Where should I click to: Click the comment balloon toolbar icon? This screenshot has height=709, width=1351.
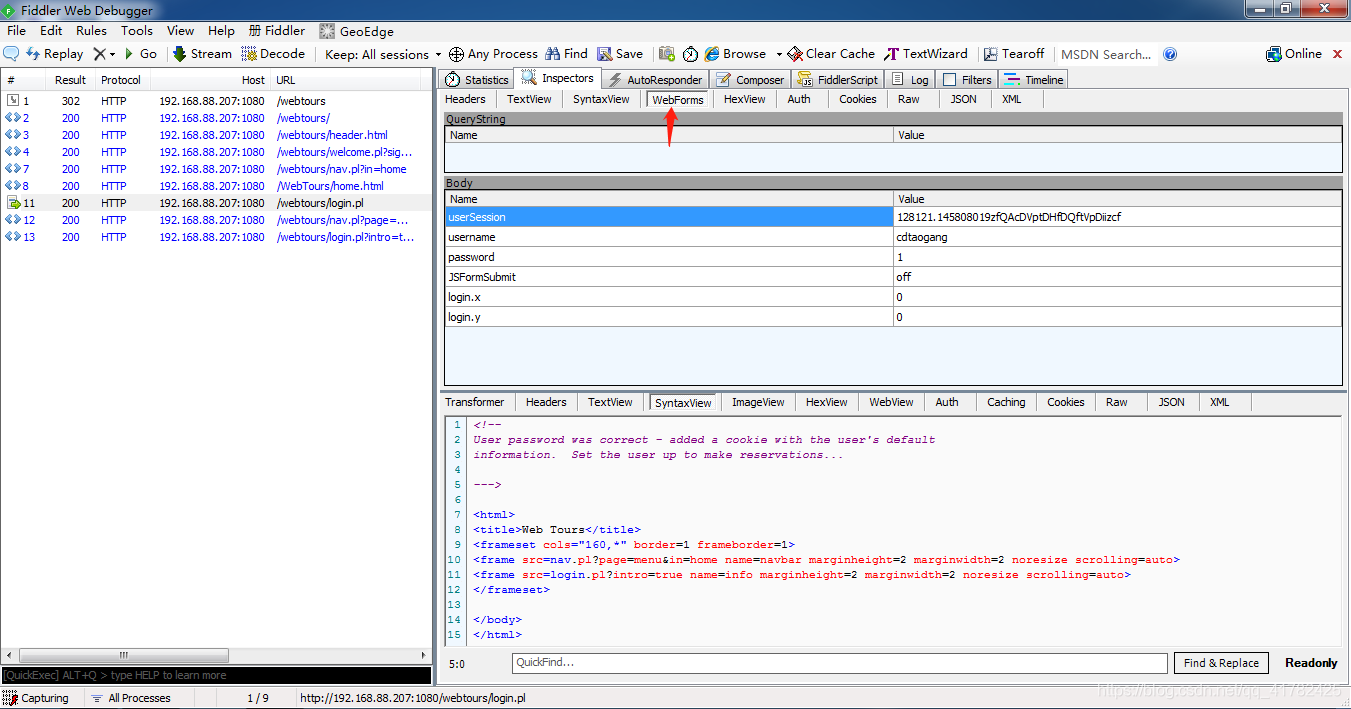pyautogui.click(x=12, y=54)
